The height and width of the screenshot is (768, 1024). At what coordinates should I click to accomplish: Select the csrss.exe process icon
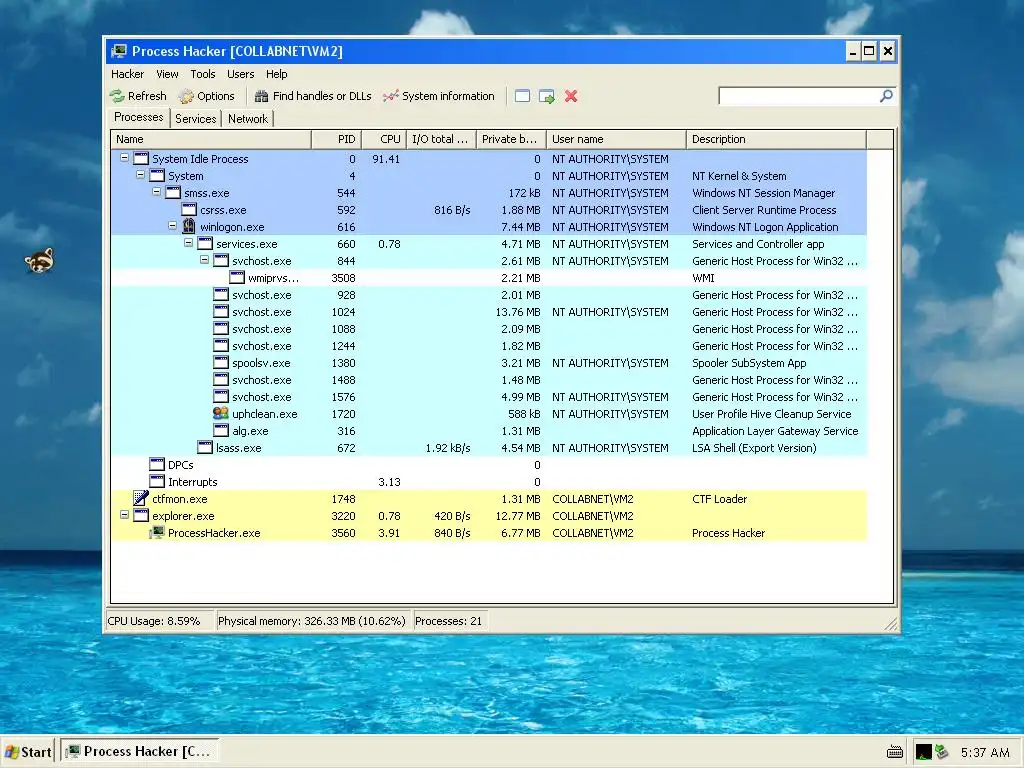189,210
